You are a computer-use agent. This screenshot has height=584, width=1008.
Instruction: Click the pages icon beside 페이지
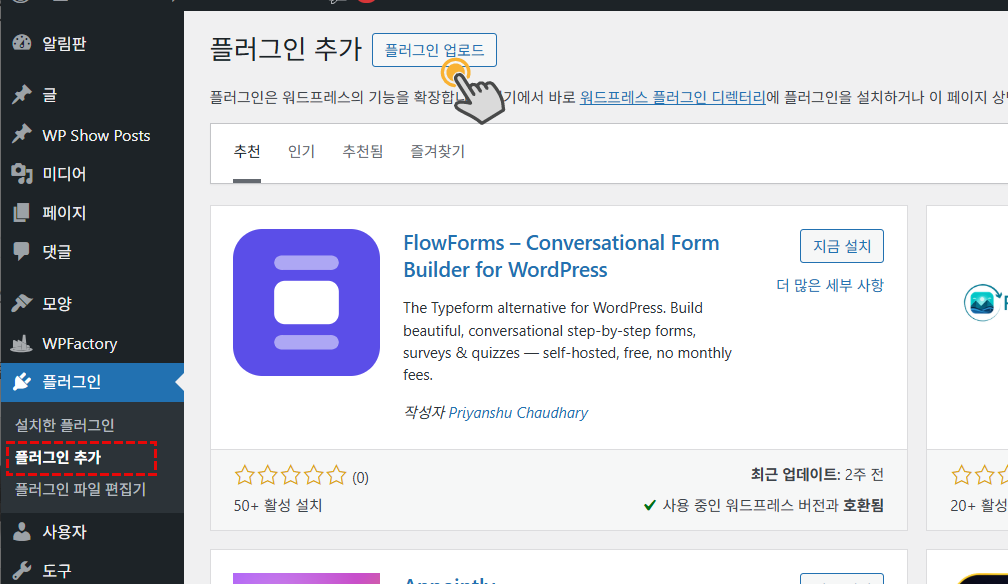coord(22,212)
